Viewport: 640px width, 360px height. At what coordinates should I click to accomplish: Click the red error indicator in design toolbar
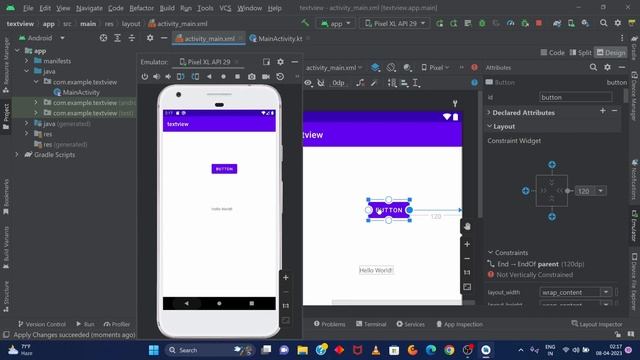(x=474, y=67)
